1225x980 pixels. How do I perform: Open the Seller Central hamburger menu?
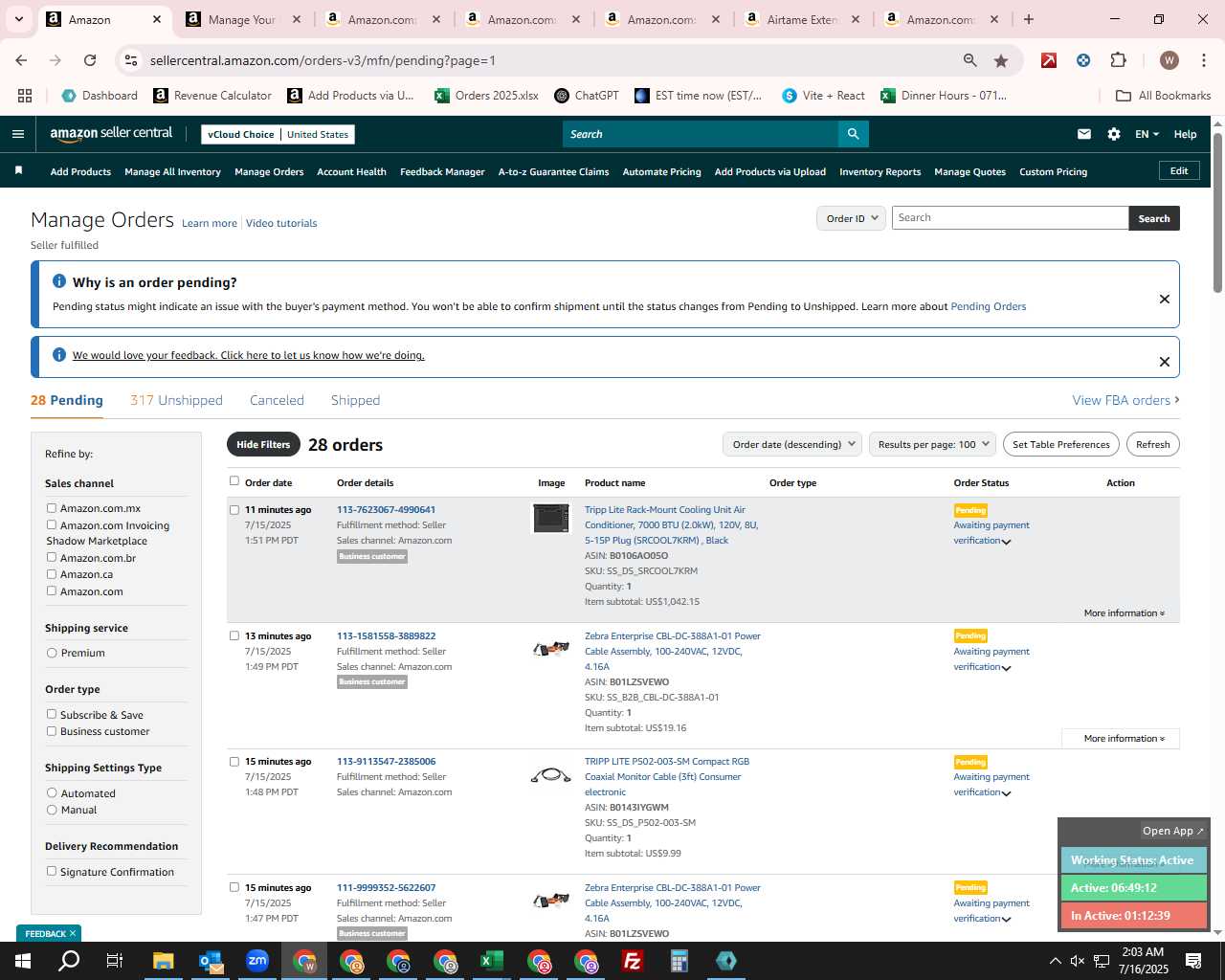coord(17,134)
